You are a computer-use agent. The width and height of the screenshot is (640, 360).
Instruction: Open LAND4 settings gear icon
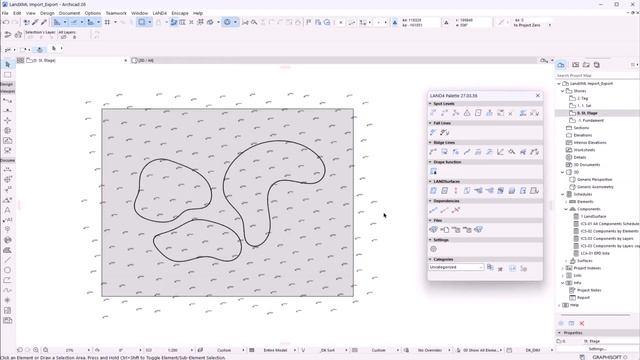point(433,249)
